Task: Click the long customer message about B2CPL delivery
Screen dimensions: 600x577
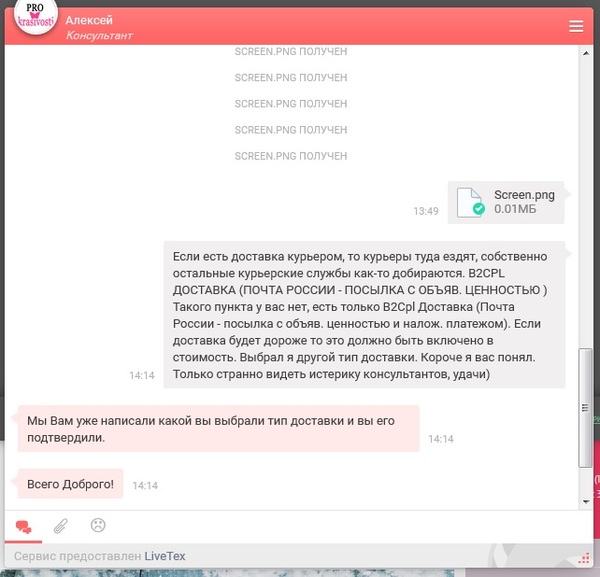Action: coord(364,315)
